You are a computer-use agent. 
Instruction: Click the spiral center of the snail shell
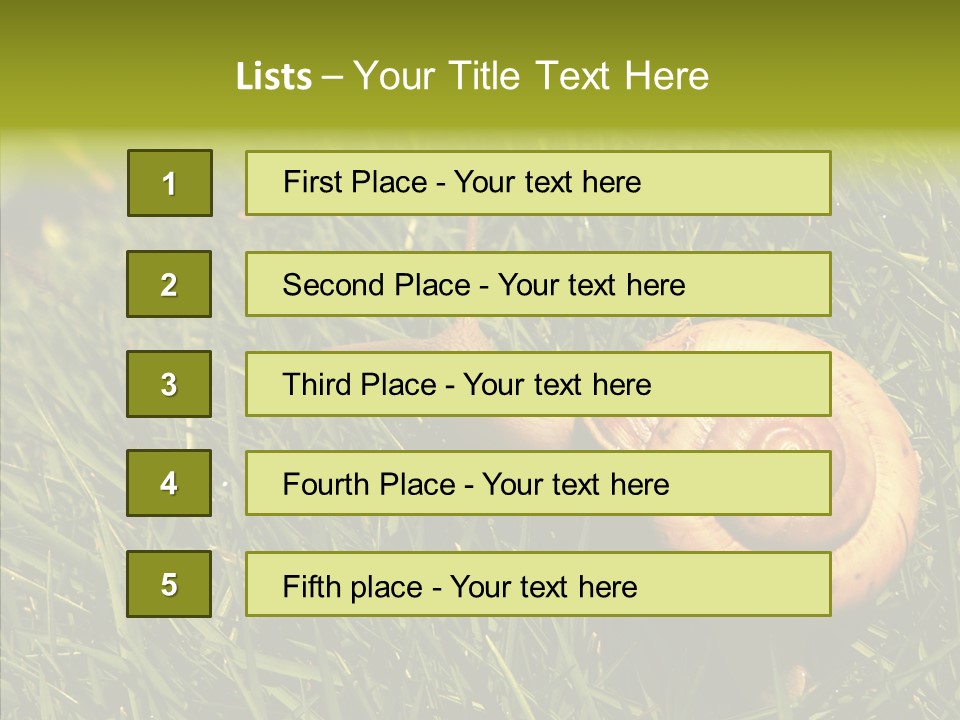pos(783,441)
